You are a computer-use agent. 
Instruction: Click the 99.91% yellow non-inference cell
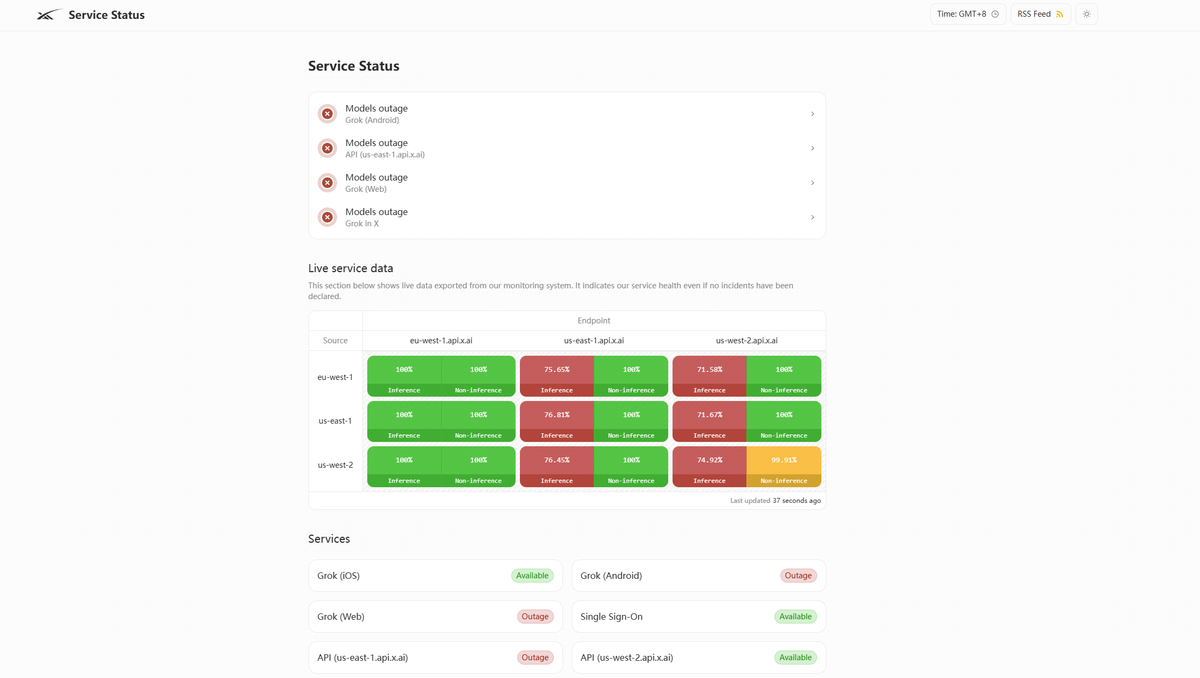click(784, 467)
